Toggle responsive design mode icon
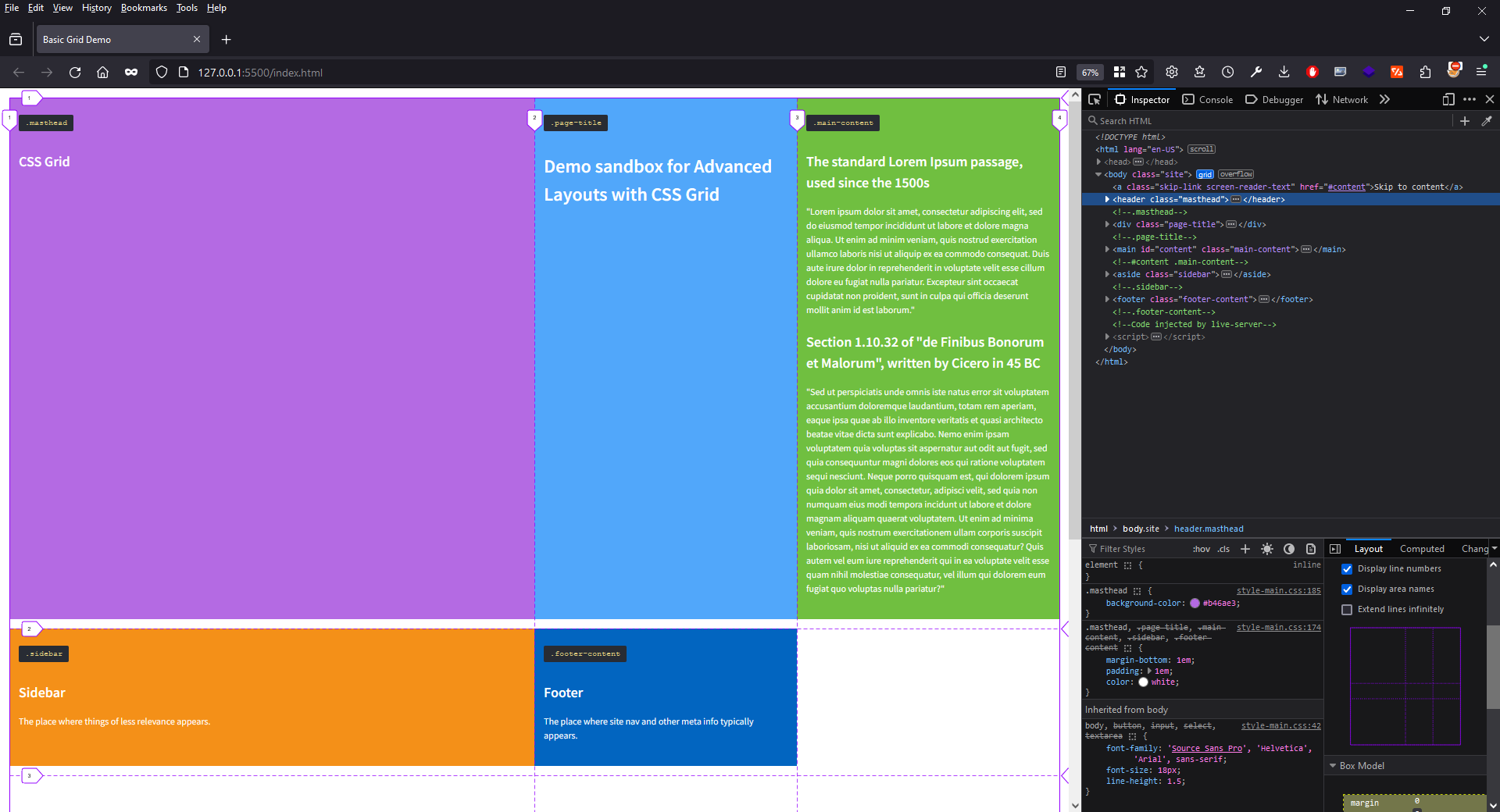The height and width of the screenshot is (812, 1500). [1448, 99]
